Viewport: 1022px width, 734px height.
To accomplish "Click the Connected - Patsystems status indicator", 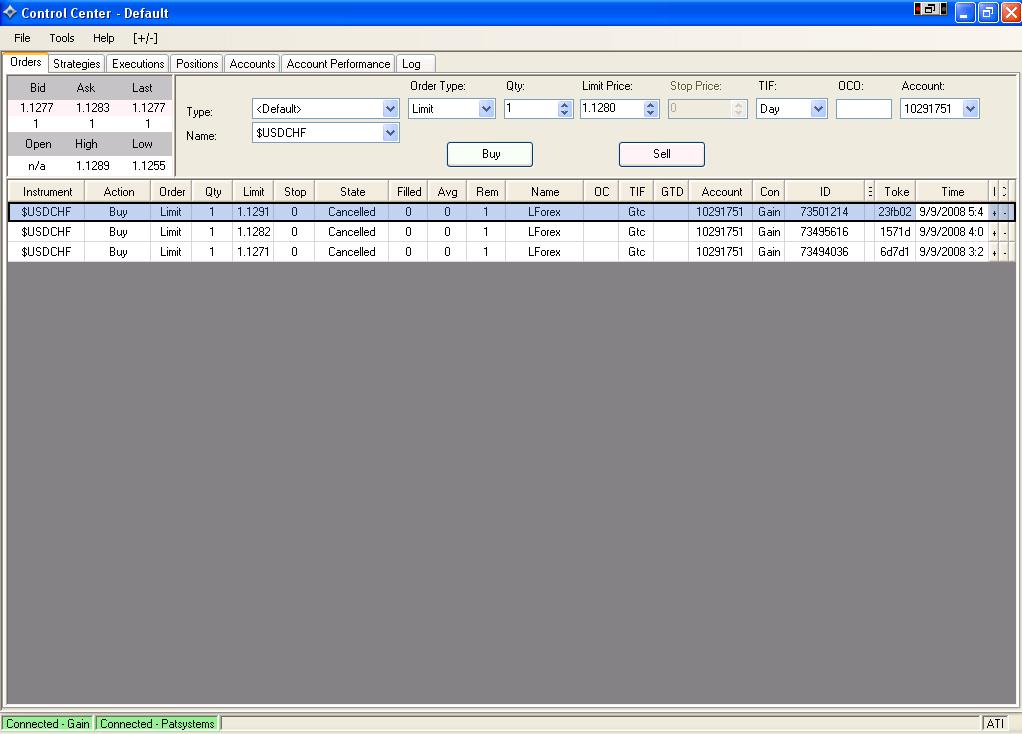I will (x=157, y=724).
